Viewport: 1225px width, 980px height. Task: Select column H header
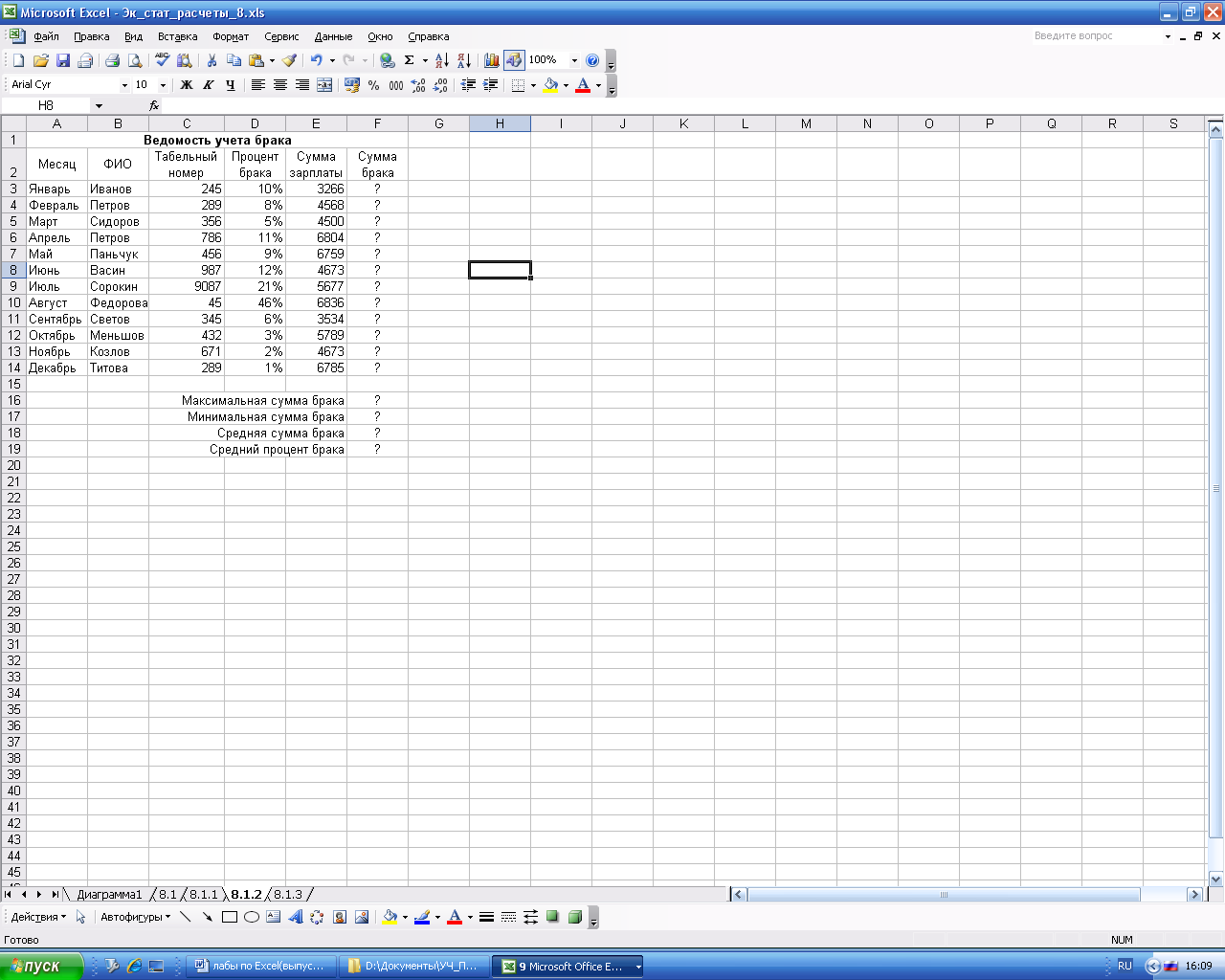click(x=500, y=123)
